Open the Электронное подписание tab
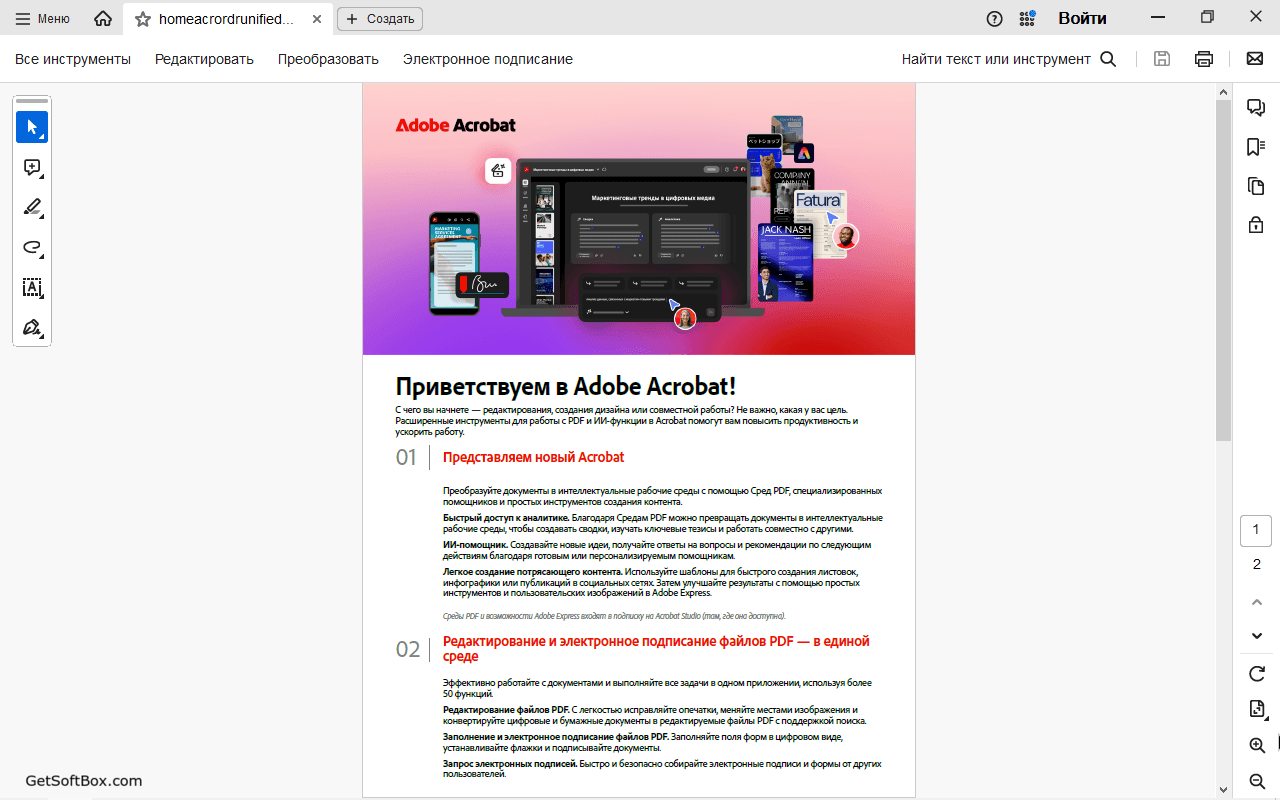The width and height of the screenshot is (1280, 800). tap(488, 59)
